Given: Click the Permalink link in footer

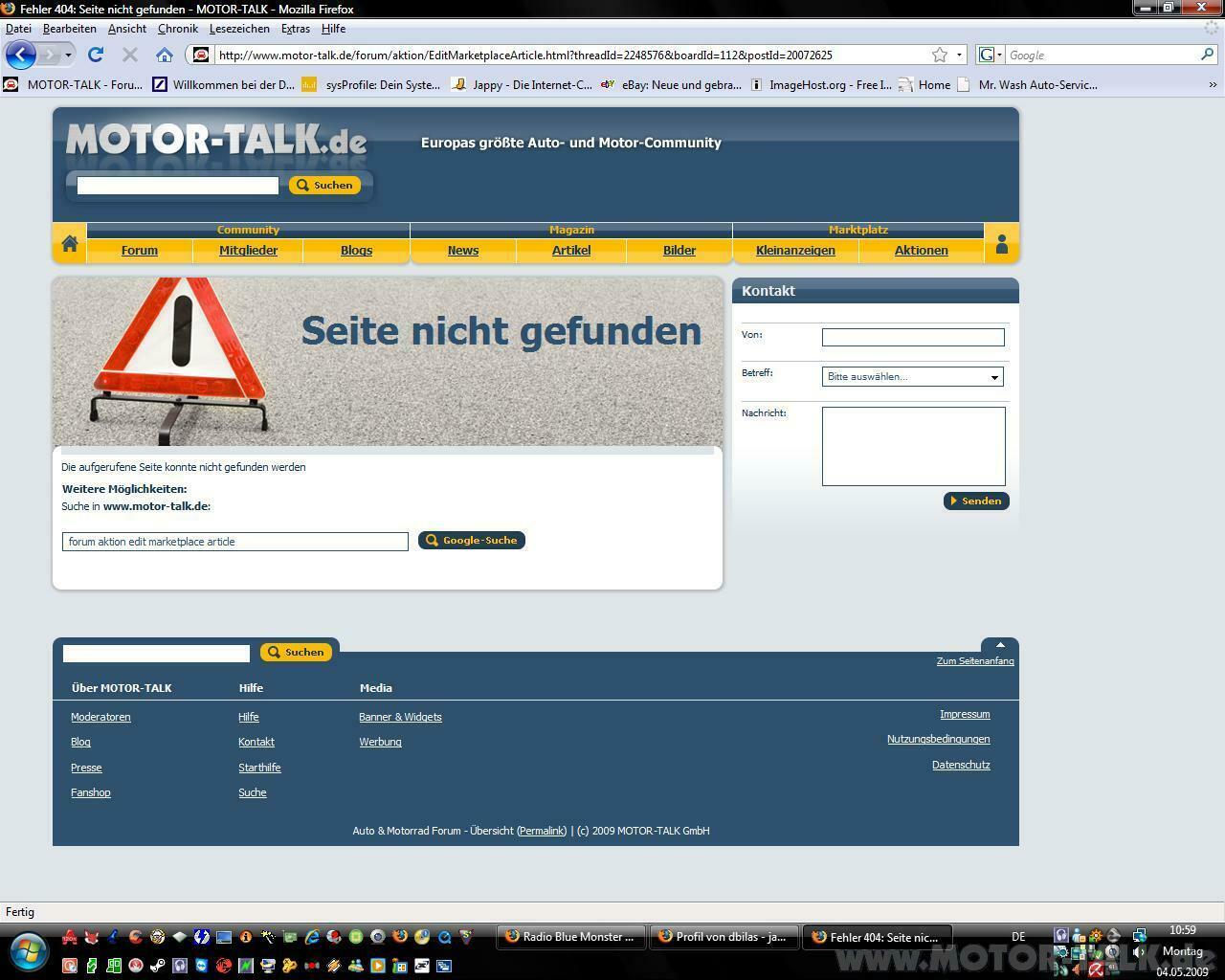Looking at the screenshot, I should 542,831.
